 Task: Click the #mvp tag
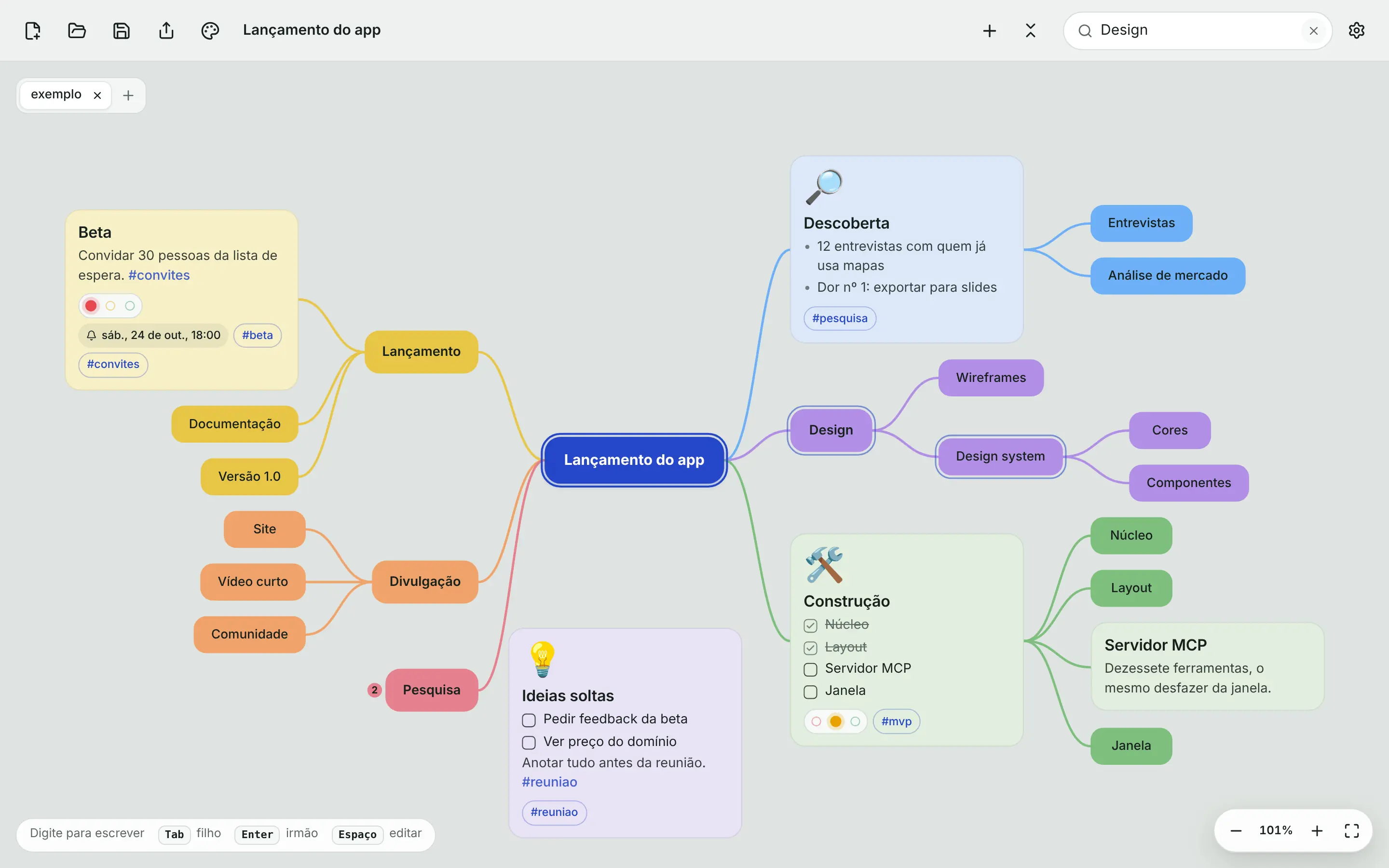point(896,721)
